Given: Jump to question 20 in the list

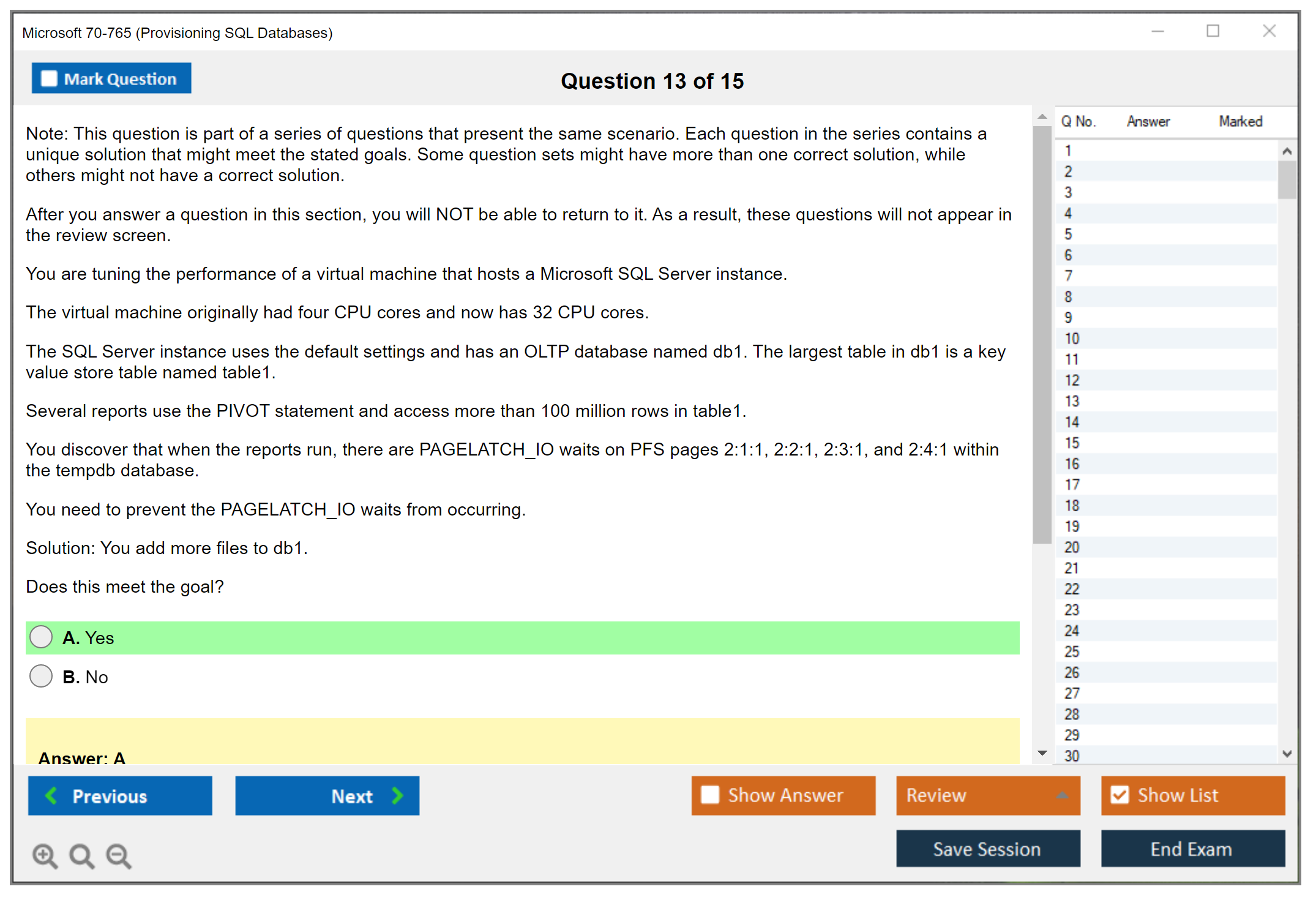Looking at the screenshot, I should (1072, 547).
